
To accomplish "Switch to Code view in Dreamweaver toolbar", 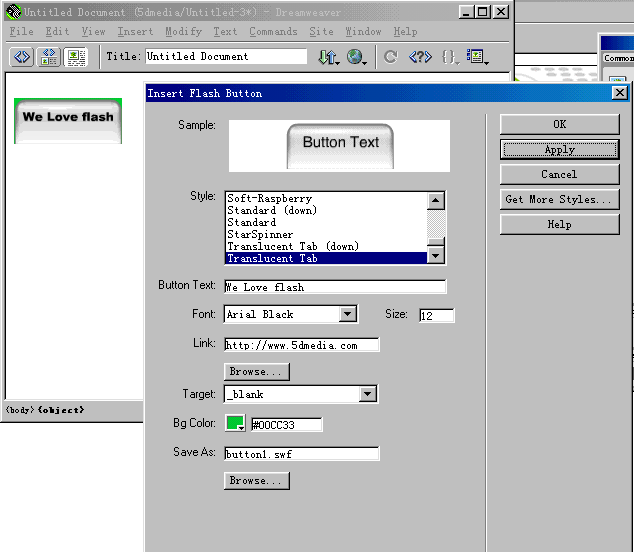I will [x=22, y=57].
